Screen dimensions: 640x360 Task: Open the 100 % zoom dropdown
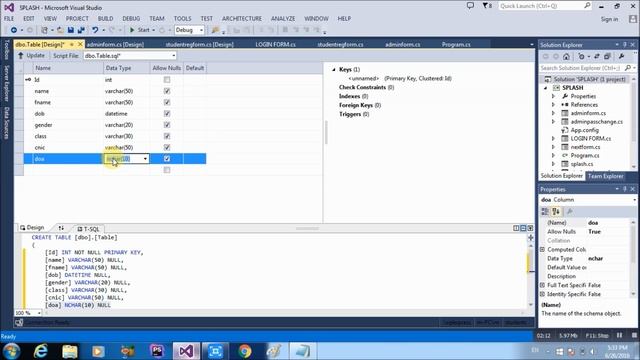coord(39,313)
